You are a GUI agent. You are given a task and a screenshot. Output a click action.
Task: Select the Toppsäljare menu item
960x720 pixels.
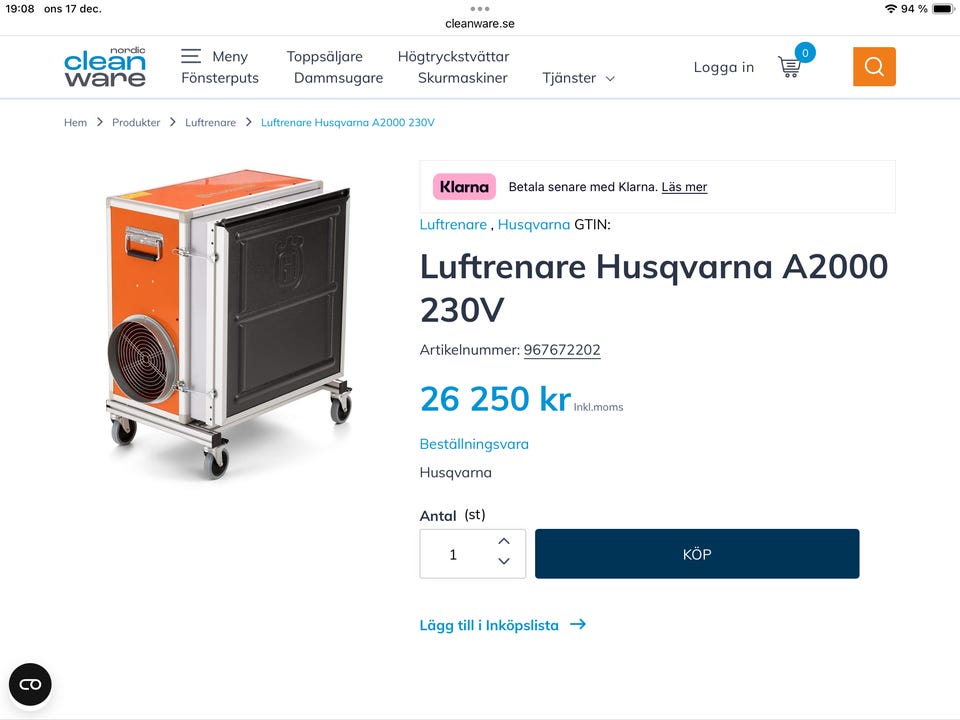click(x=324, y=56)
